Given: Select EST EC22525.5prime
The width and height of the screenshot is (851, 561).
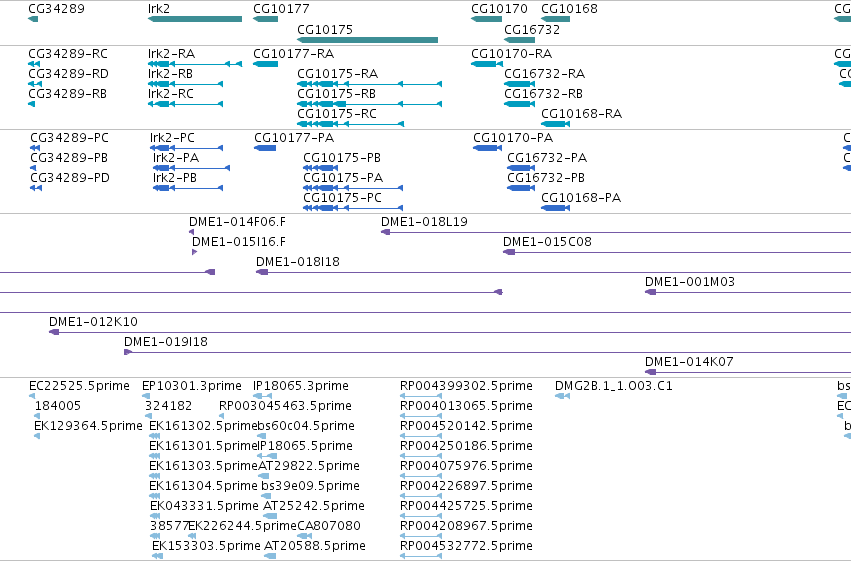Looking at the screenshot, I should (x=79, y=386).
